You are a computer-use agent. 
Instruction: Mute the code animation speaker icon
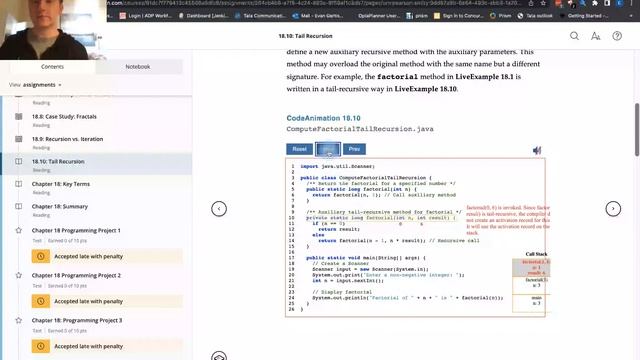click(x=537, y=151)
